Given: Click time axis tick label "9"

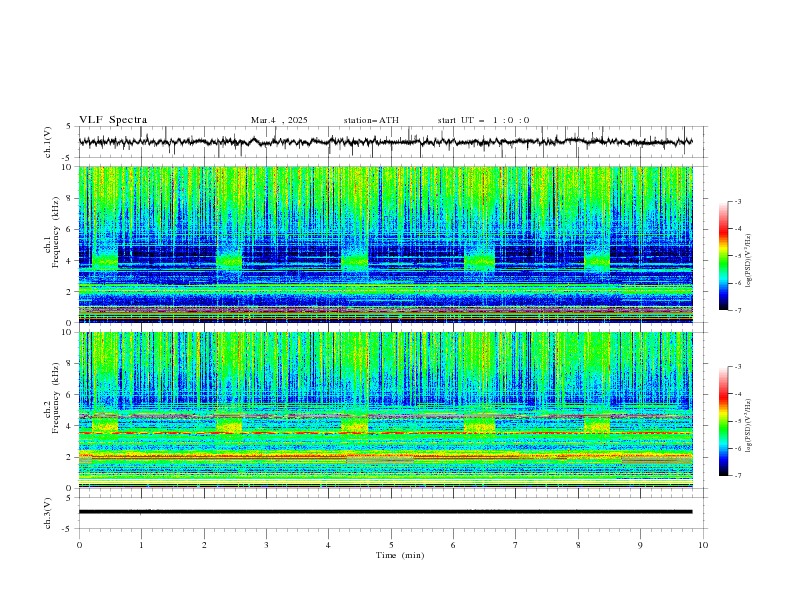Looking at the screenshot, I should 640,545.
